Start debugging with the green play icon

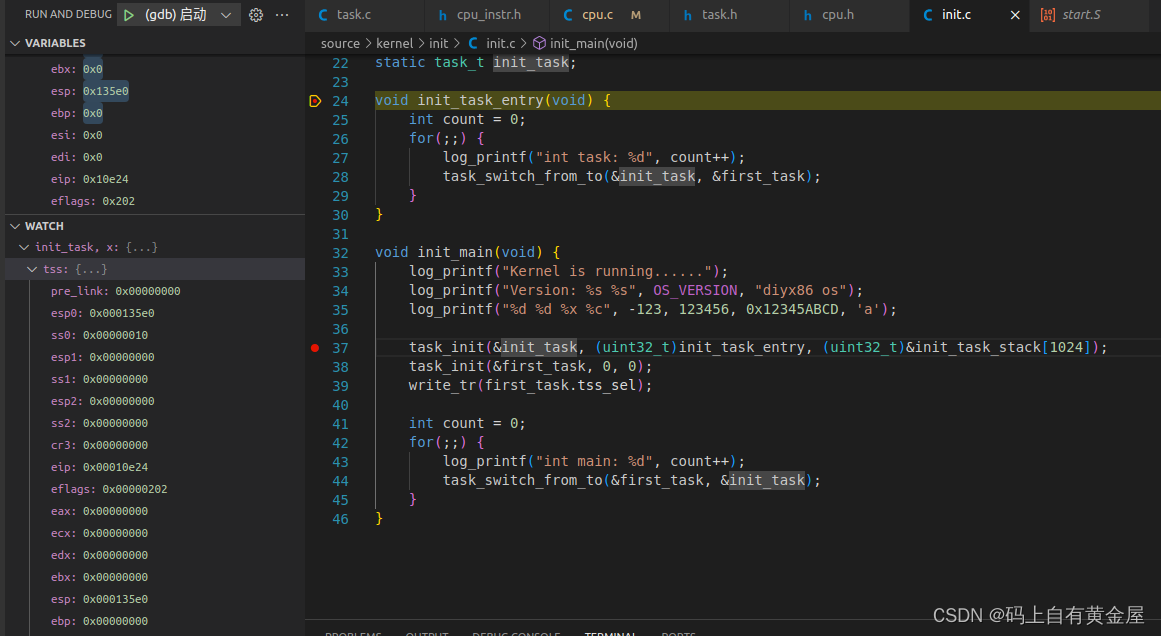coord(129,15)
